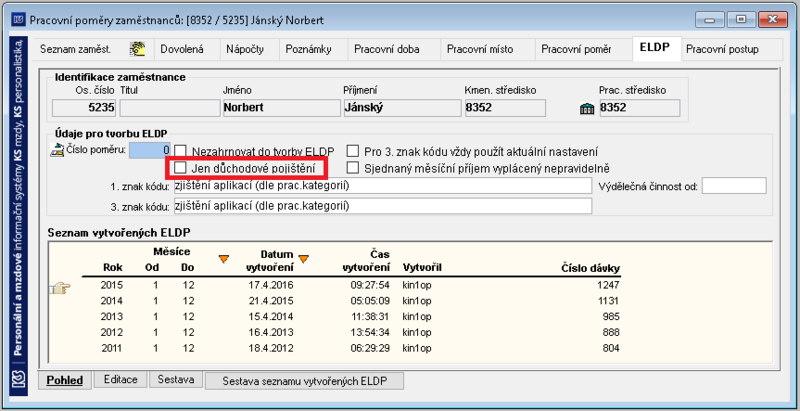Open the Pracovní doba tab
Viewport: 800px width, 411px height.
click(387, 49)
